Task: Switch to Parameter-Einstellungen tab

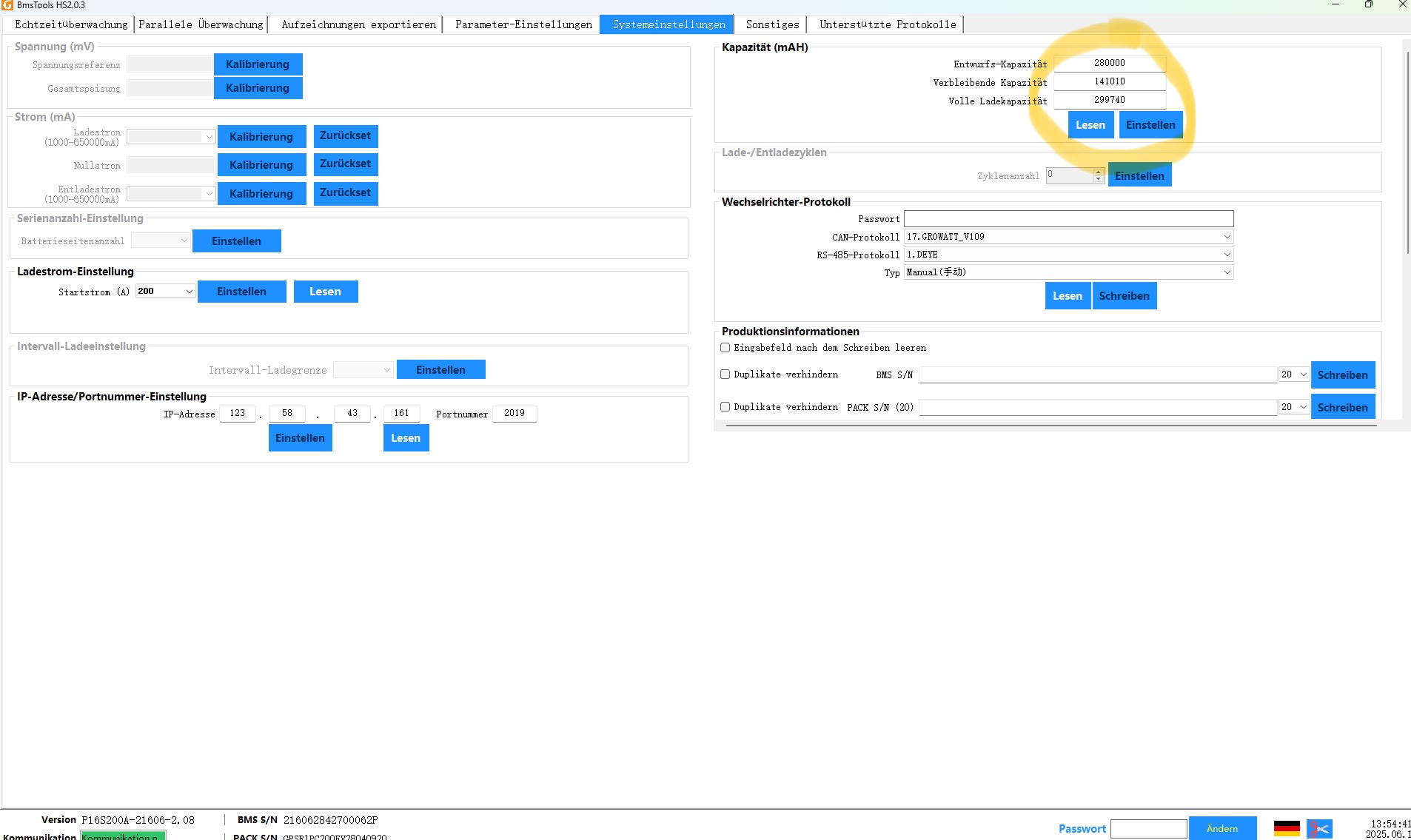Action: [x=523, y=24]
